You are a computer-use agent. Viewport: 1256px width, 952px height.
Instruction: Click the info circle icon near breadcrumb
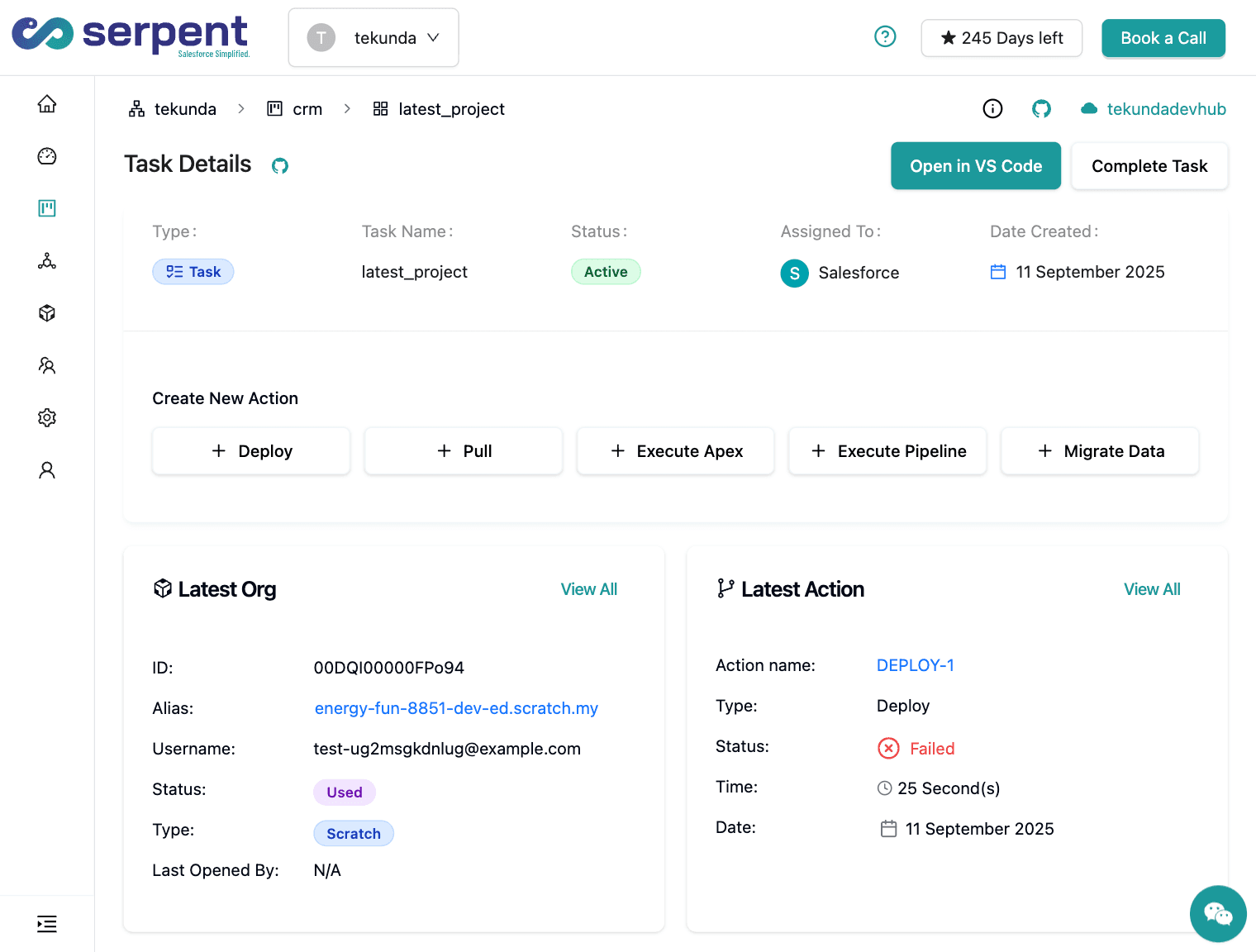click(x=992, y=109)
